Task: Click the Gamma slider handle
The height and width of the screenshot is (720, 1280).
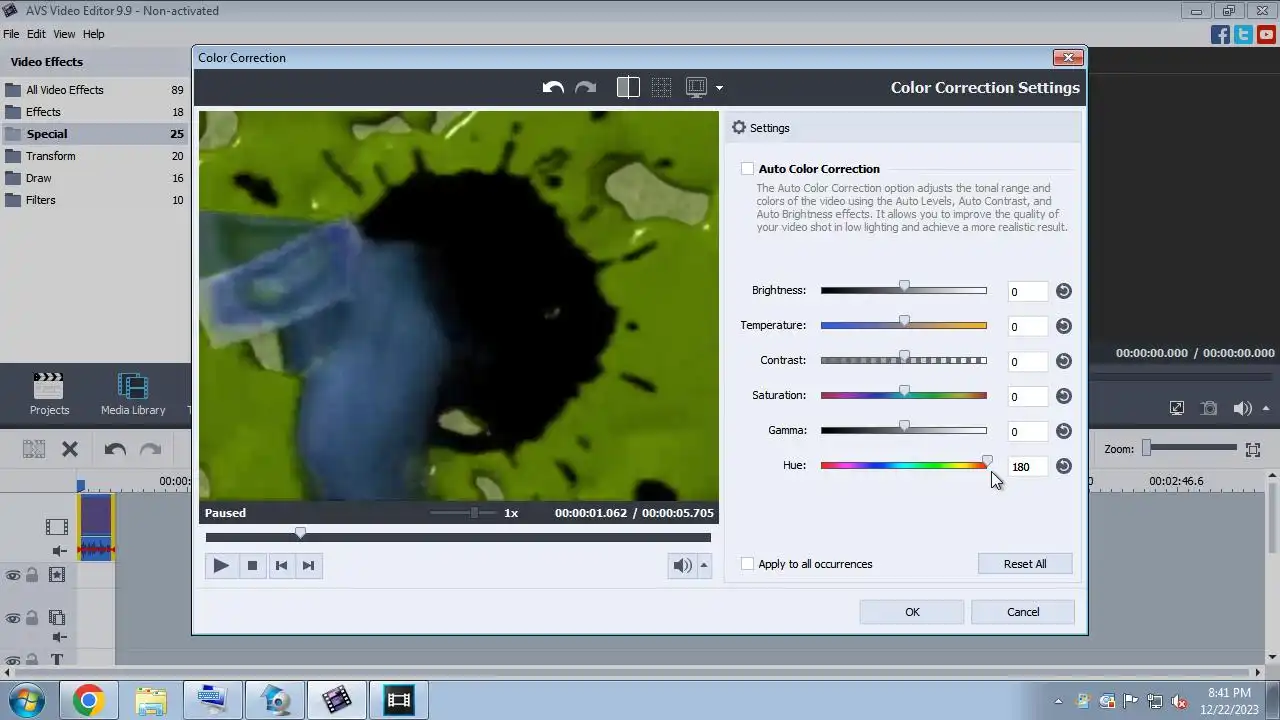Action: 904,427
